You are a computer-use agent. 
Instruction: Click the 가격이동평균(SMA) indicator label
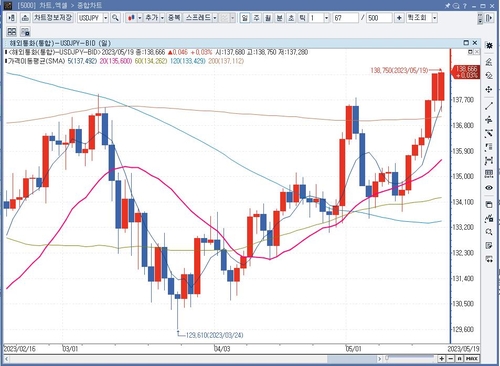coord(37,61)
